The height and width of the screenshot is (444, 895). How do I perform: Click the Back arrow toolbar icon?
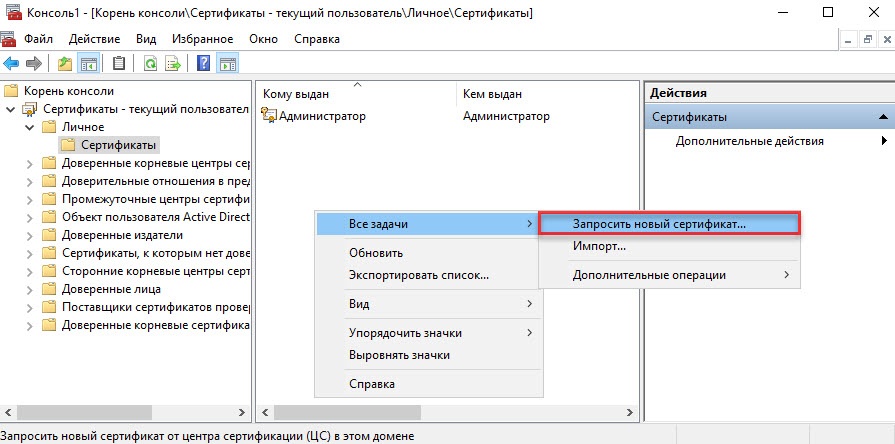[x=11, y=63]
